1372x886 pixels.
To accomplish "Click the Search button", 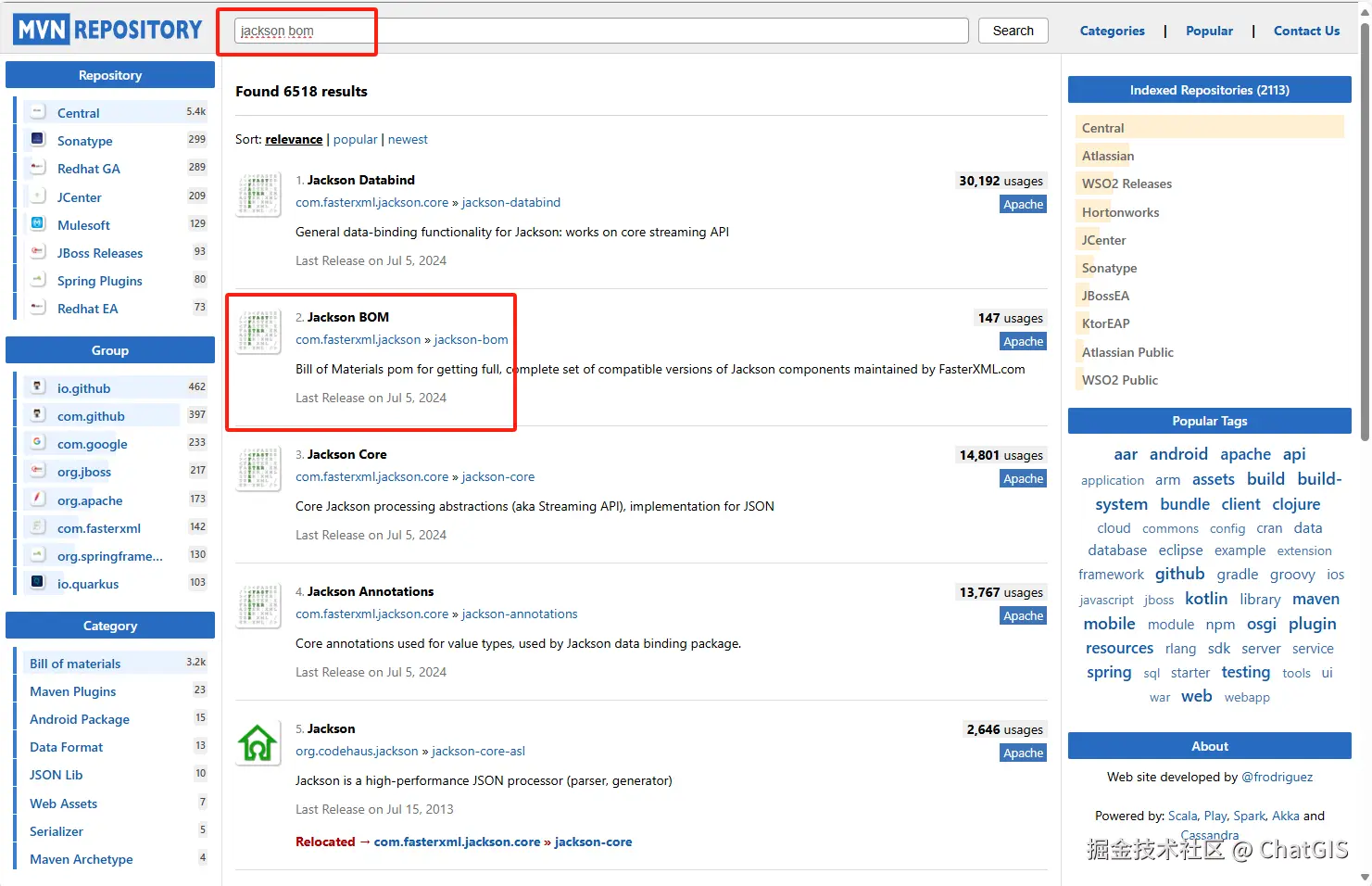I will click(1013, 31).
